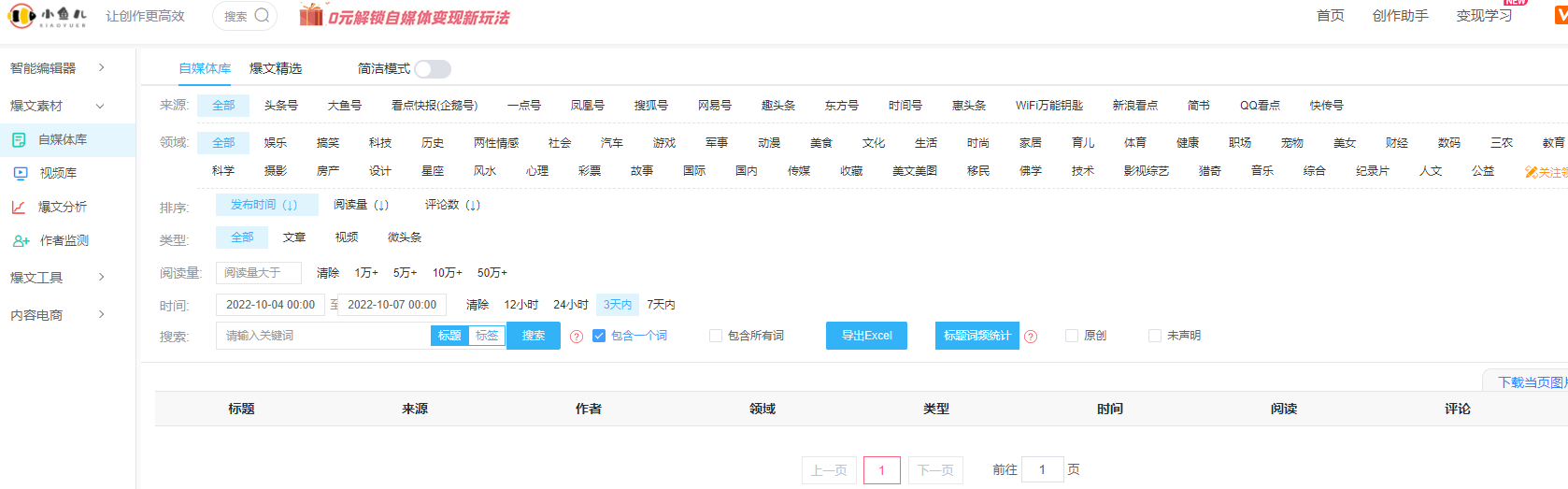Click the 请输入关键词 search input field
This screenshot has width=1568, height=489.
(322, 336)
